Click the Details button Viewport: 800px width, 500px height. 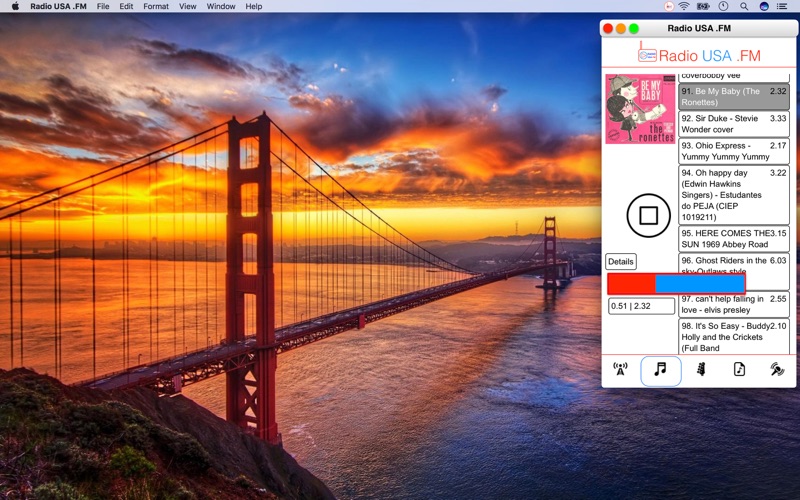pyautogui.click(x=621, y=261)
